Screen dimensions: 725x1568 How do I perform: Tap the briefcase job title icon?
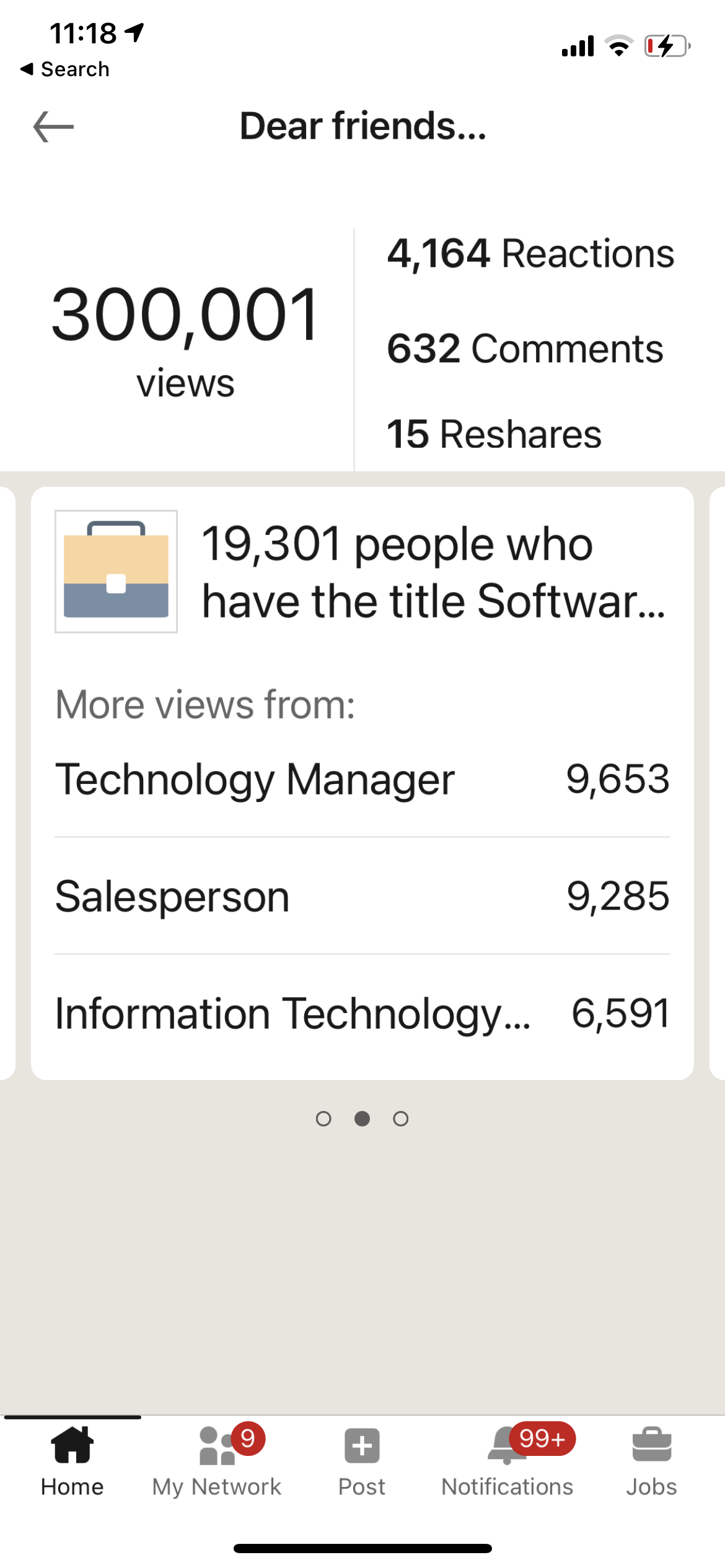pyautogui.click(x=116, y=571)
